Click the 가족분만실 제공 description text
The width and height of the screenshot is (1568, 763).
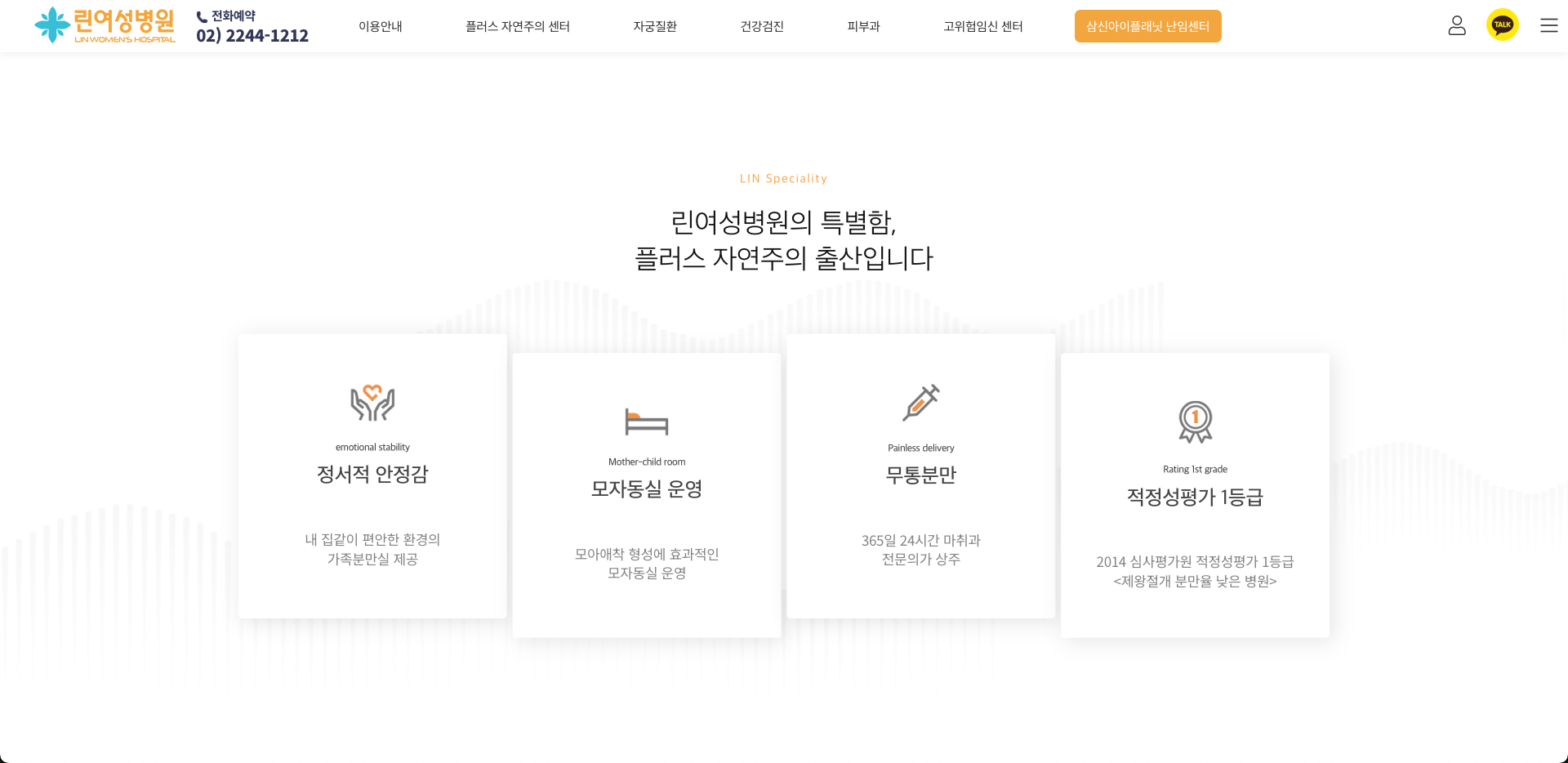pyautogui.click(x=372, y=560)
